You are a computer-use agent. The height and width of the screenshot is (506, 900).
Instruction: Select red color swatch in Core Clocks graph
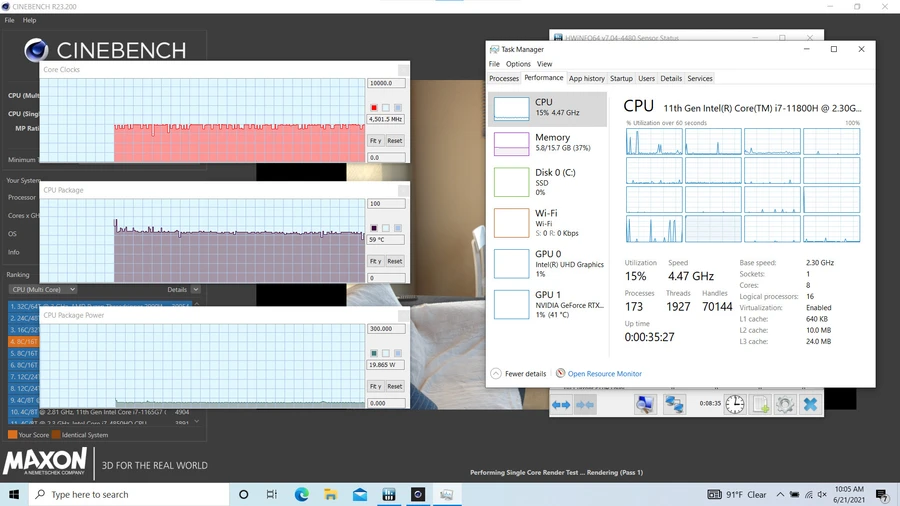(374, 108)
